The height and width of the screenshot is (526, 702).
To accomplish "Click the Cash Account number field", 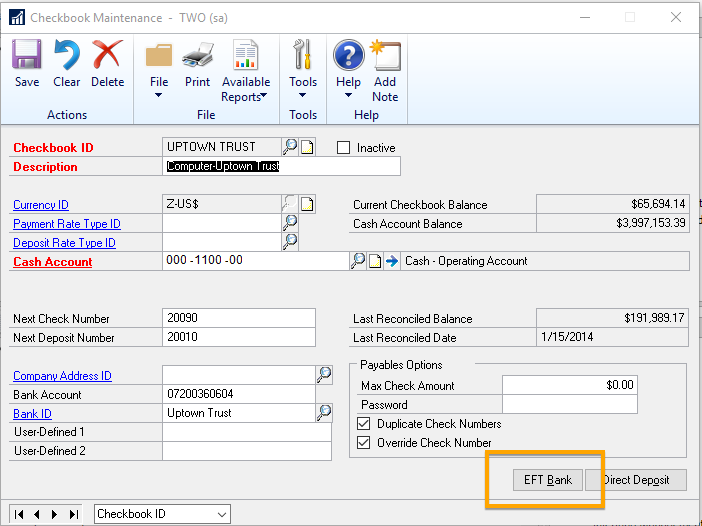I will coord(256,261).
